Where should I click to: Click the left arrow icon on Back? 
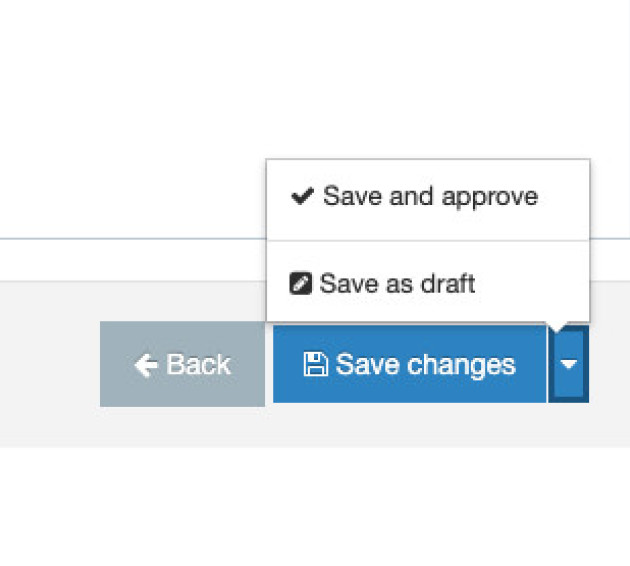coord(146,366)
